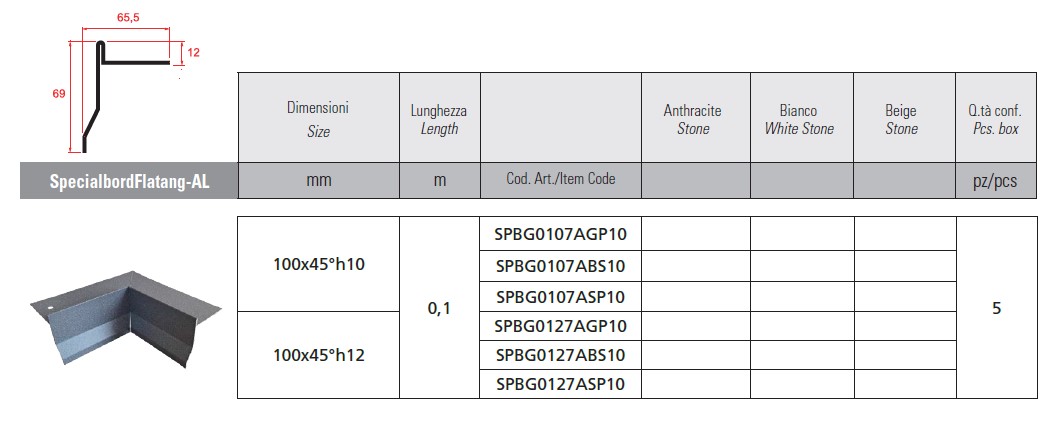Click item code SPBG0127AGP10

(x=561, y=326)
